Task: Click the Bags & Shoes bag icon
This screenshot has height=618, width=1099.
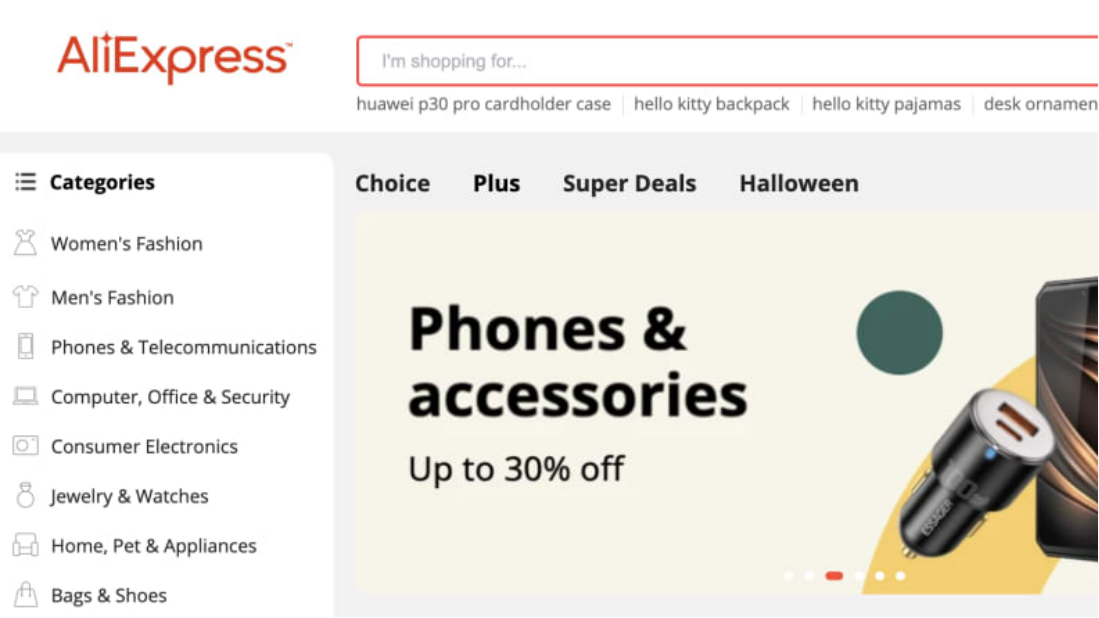Action: (25, 595)
